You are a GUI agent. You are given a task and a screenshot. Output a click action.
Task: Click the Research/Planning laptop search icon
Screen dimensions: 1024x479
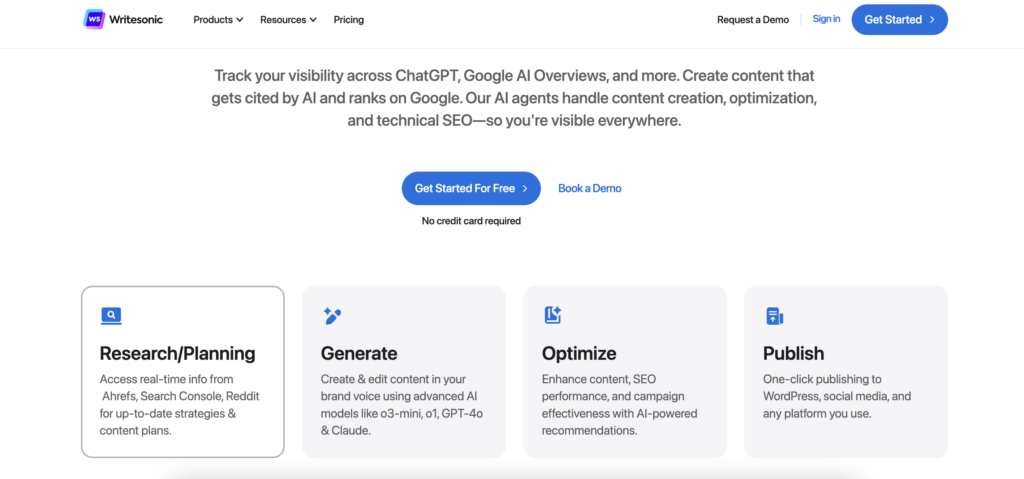(x=111, y=316)
